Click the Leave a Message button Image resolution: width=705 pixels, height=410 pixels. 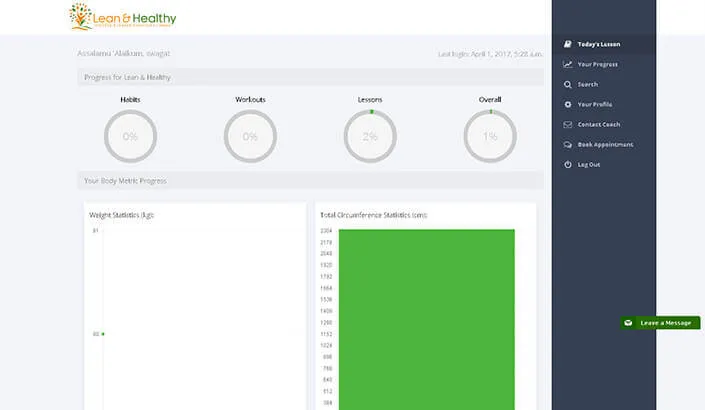tap(660, 323)
